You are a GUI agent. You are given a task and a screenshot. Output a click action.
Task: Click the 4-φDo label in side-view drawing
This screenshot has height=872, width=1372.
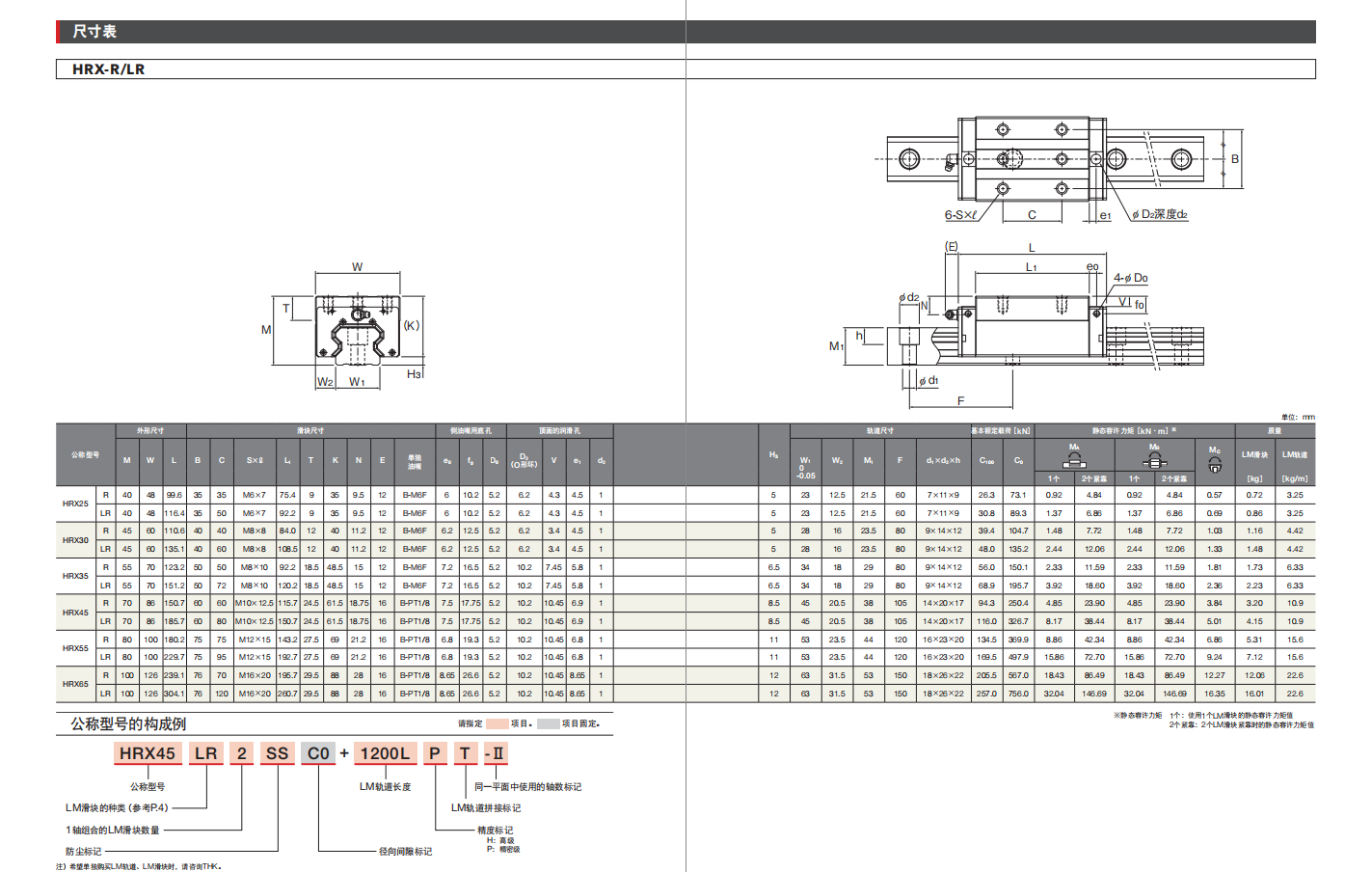(x=1131, y=278)
